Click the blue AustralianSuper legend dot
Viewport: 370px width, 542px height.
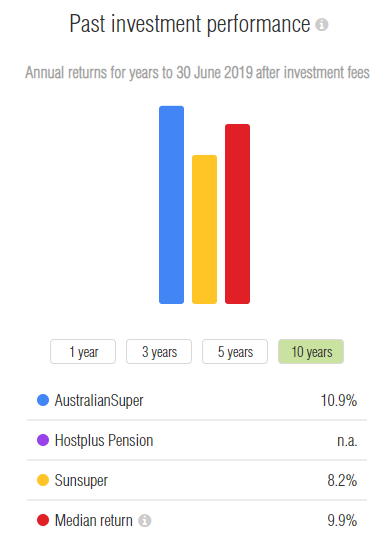[43, 400]
